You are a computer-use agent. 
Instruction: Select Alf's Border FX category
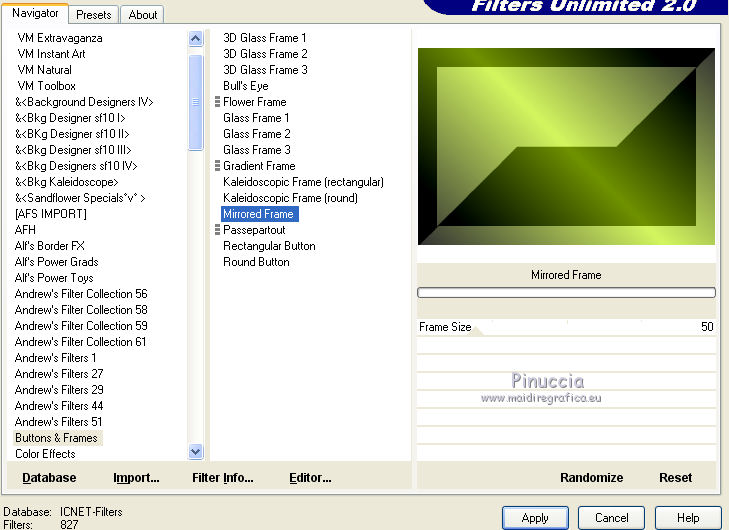click(x=50, y=246)
